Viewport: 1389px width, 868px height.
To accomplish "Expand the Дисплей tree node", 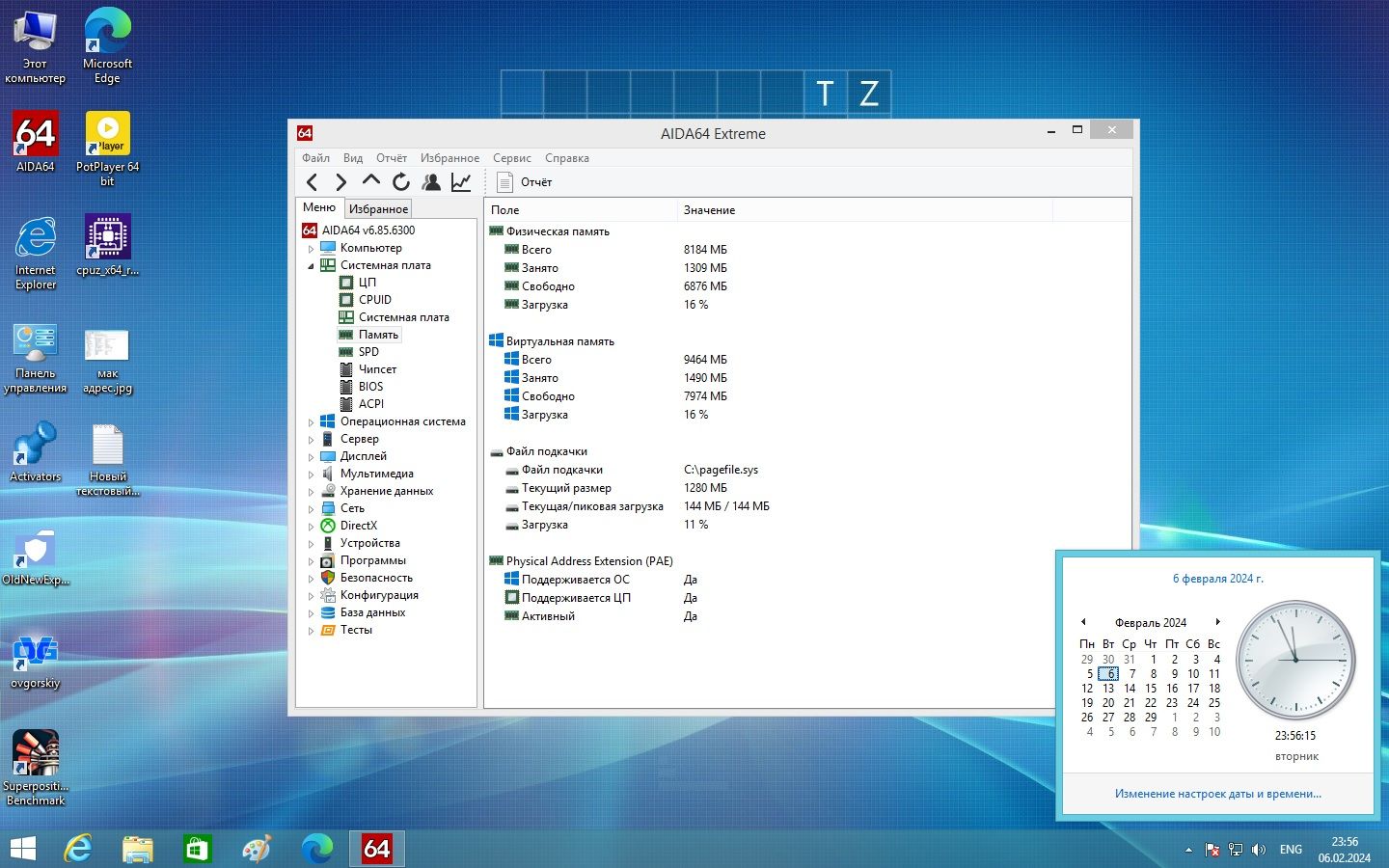I will point(311,457).
